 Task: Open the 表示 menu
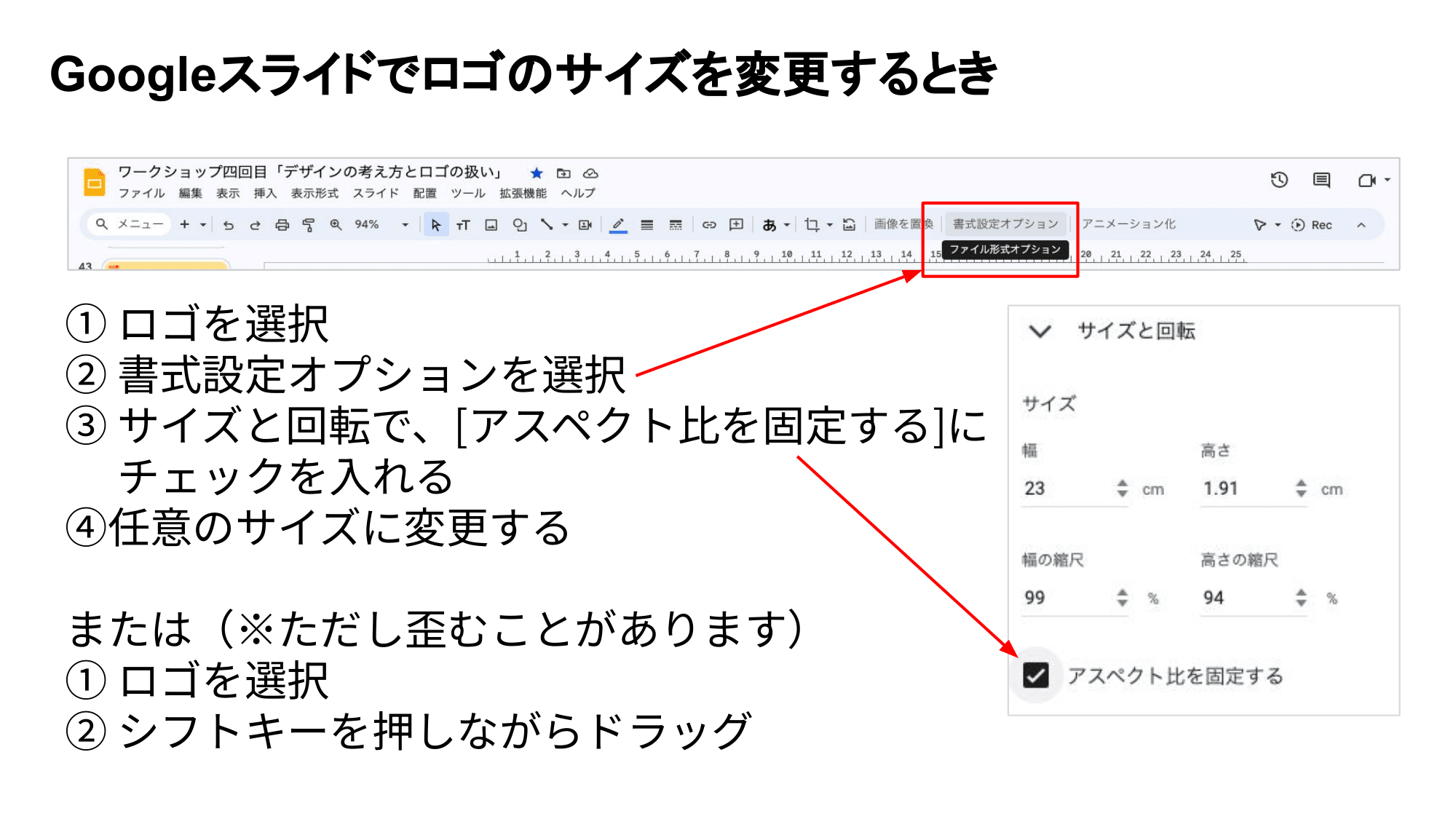[227, 193]
